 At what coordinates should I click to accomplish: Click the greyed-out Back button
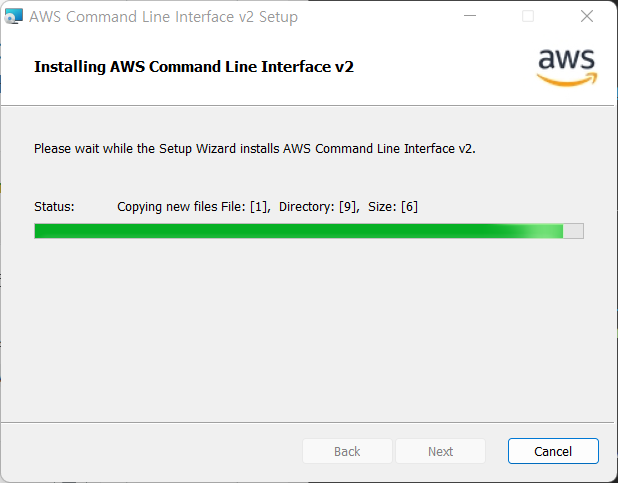click(347, 451)
